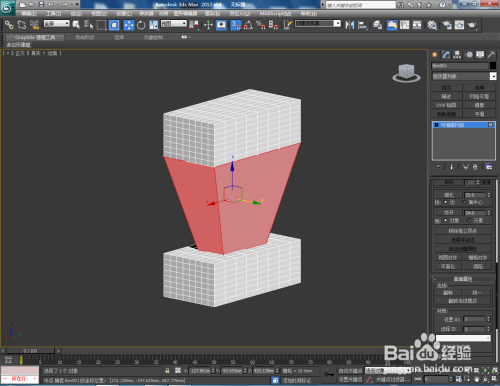Click the Edit Named Selection Sets icon
This screenshot has height=386, width=500.
(x=288, y=25)
